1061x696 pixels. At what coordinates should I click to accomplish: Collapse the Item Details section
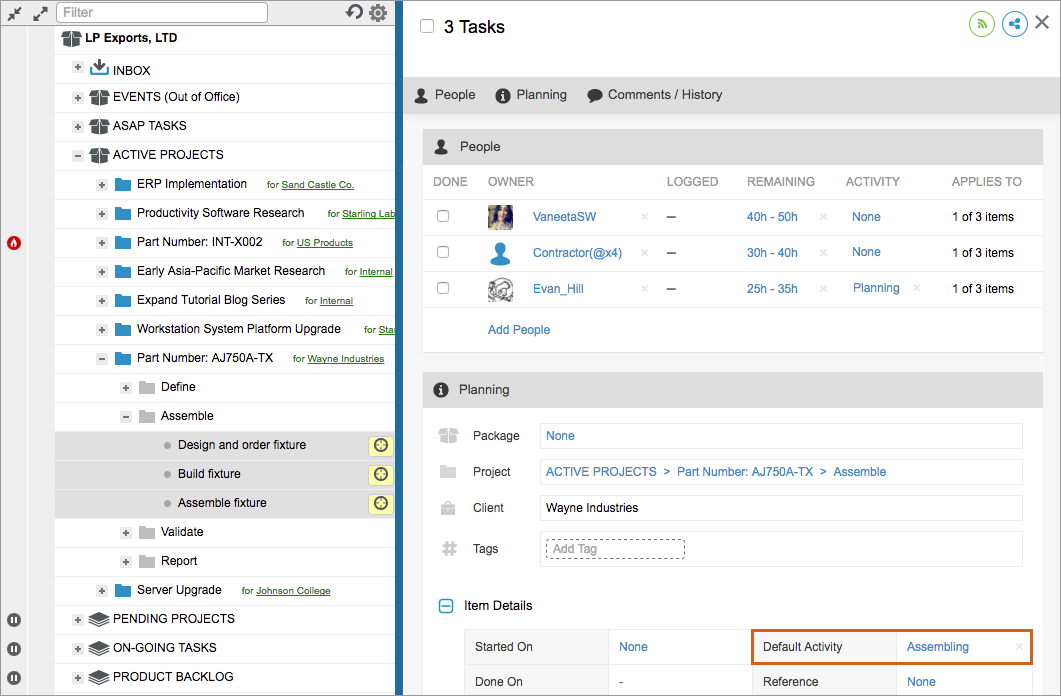coord(446,606)
